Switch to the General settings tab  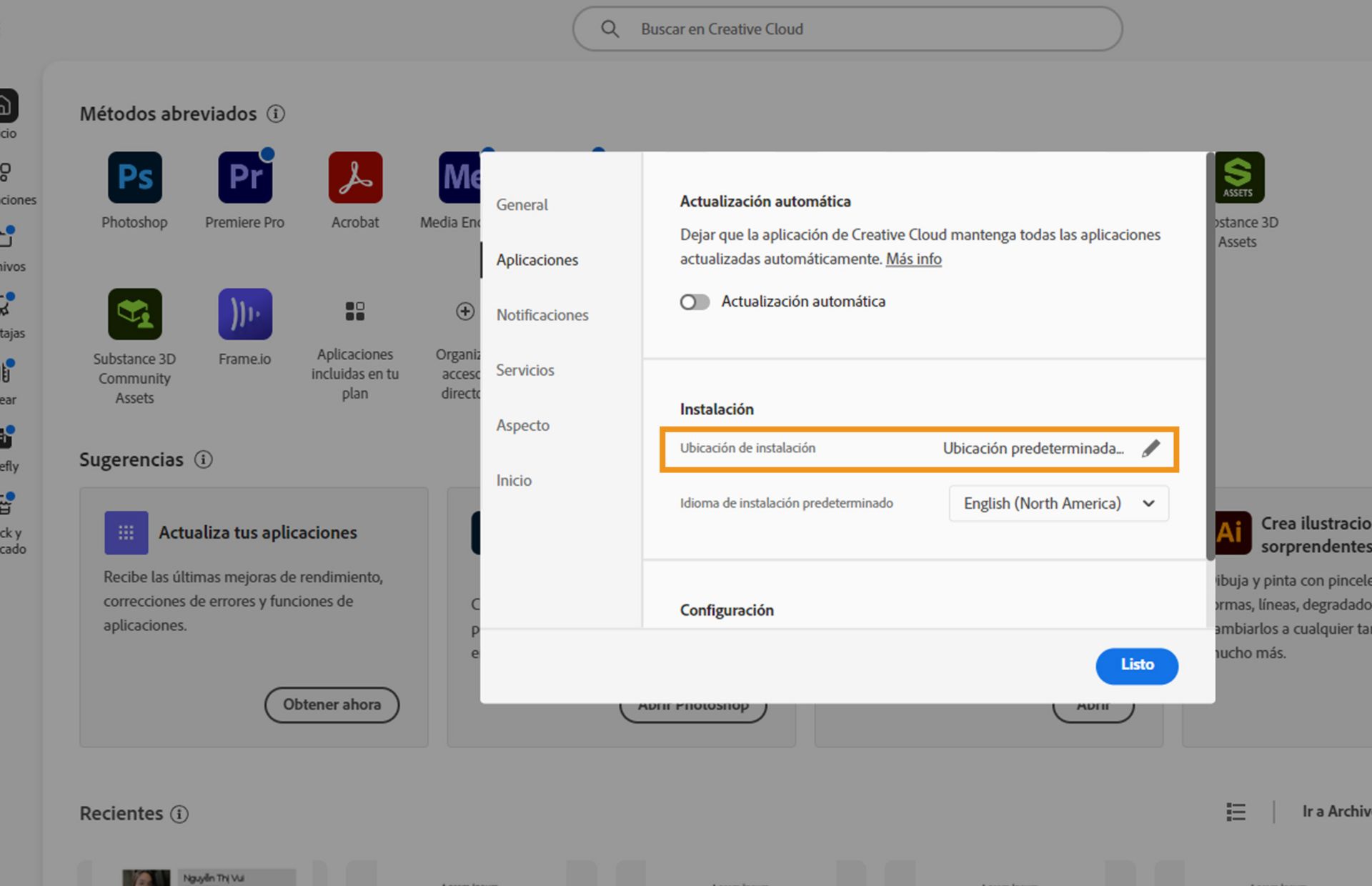click(522, 205)
